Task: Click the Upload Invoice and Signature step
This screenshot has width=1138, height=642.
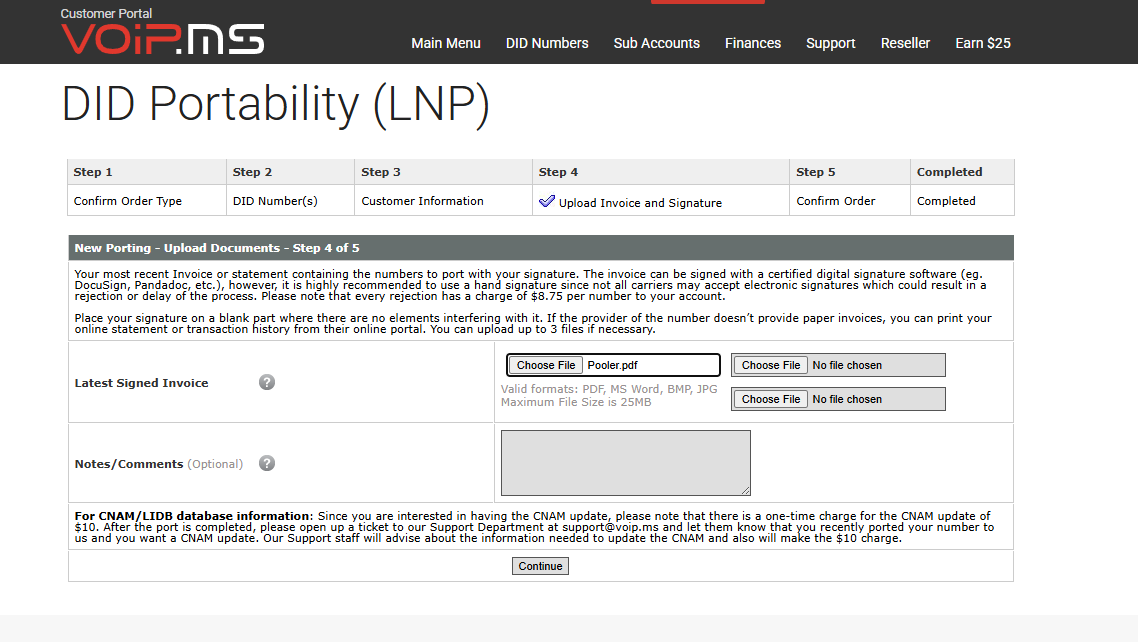Action: 640,203
